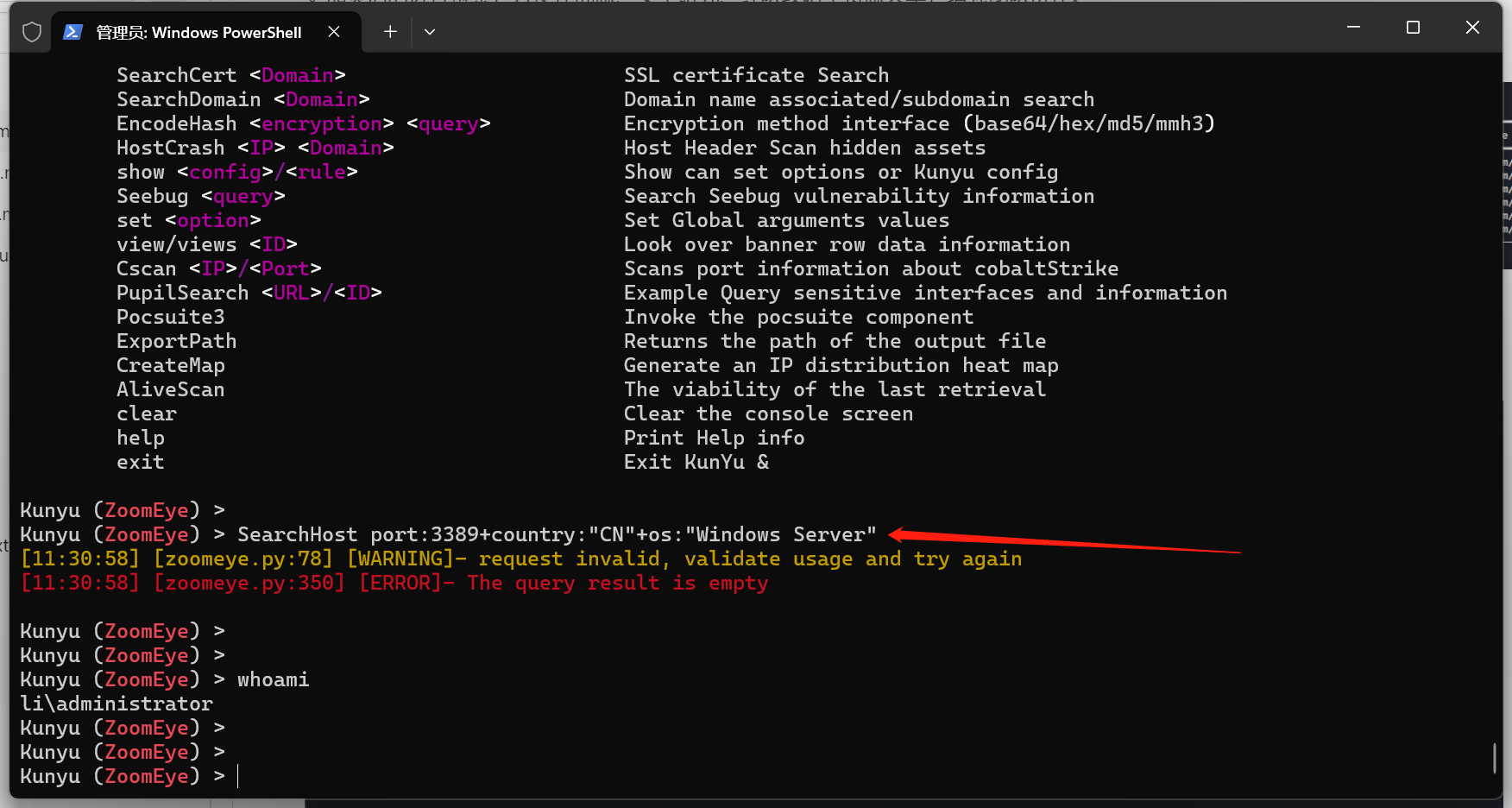
Task: Click 'Print Help info' description text
Action: coord(714,438)
